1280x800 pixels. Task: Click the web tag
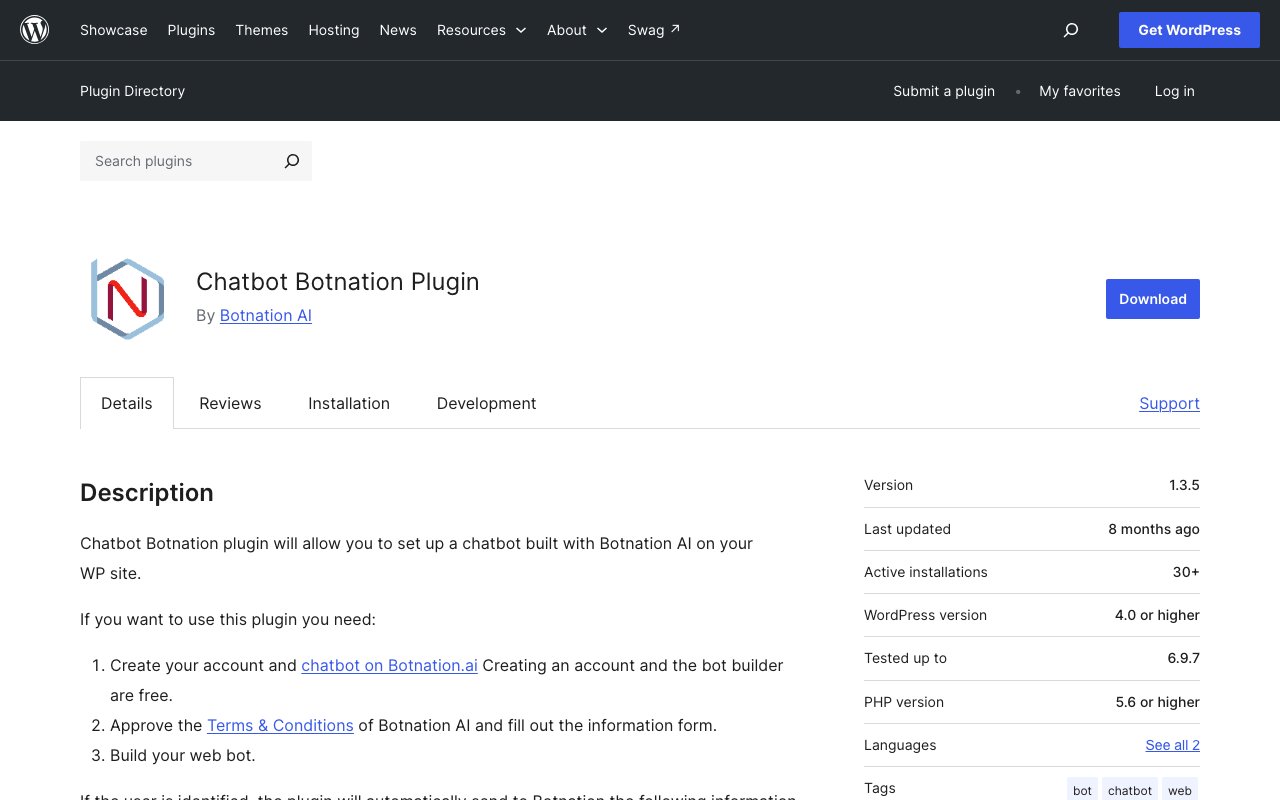(x=1180, y=790)
